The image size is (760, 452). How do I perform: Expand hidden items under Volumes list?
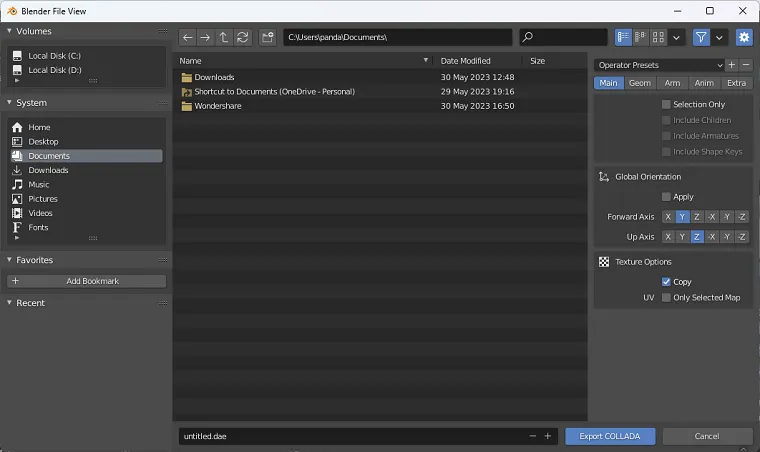[x=17, y=80]
